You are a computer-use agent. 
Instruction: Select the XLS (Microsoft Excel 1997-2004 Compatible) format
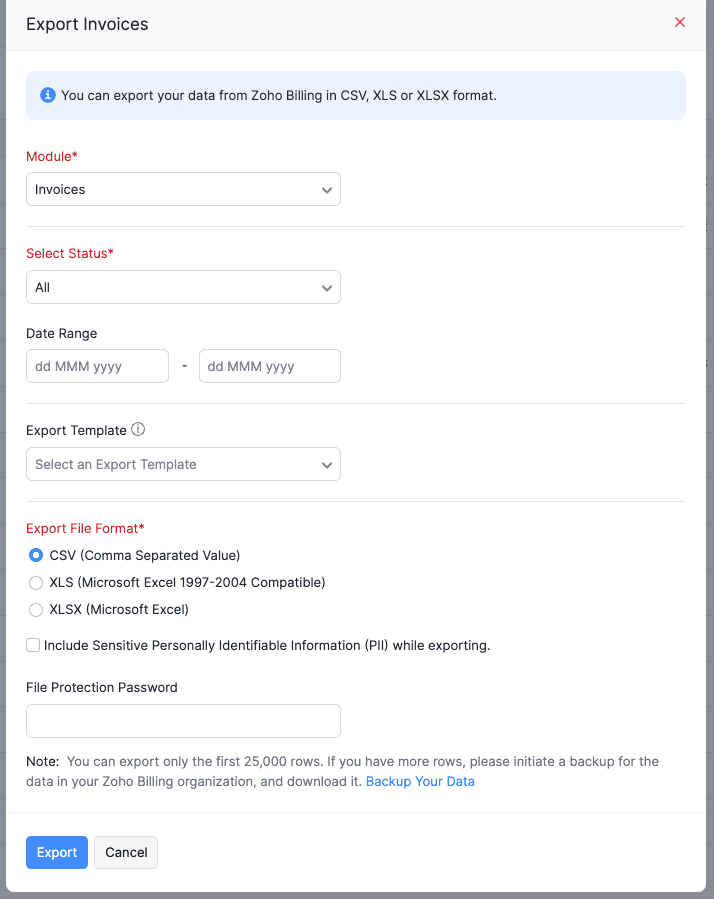[36, 582]
